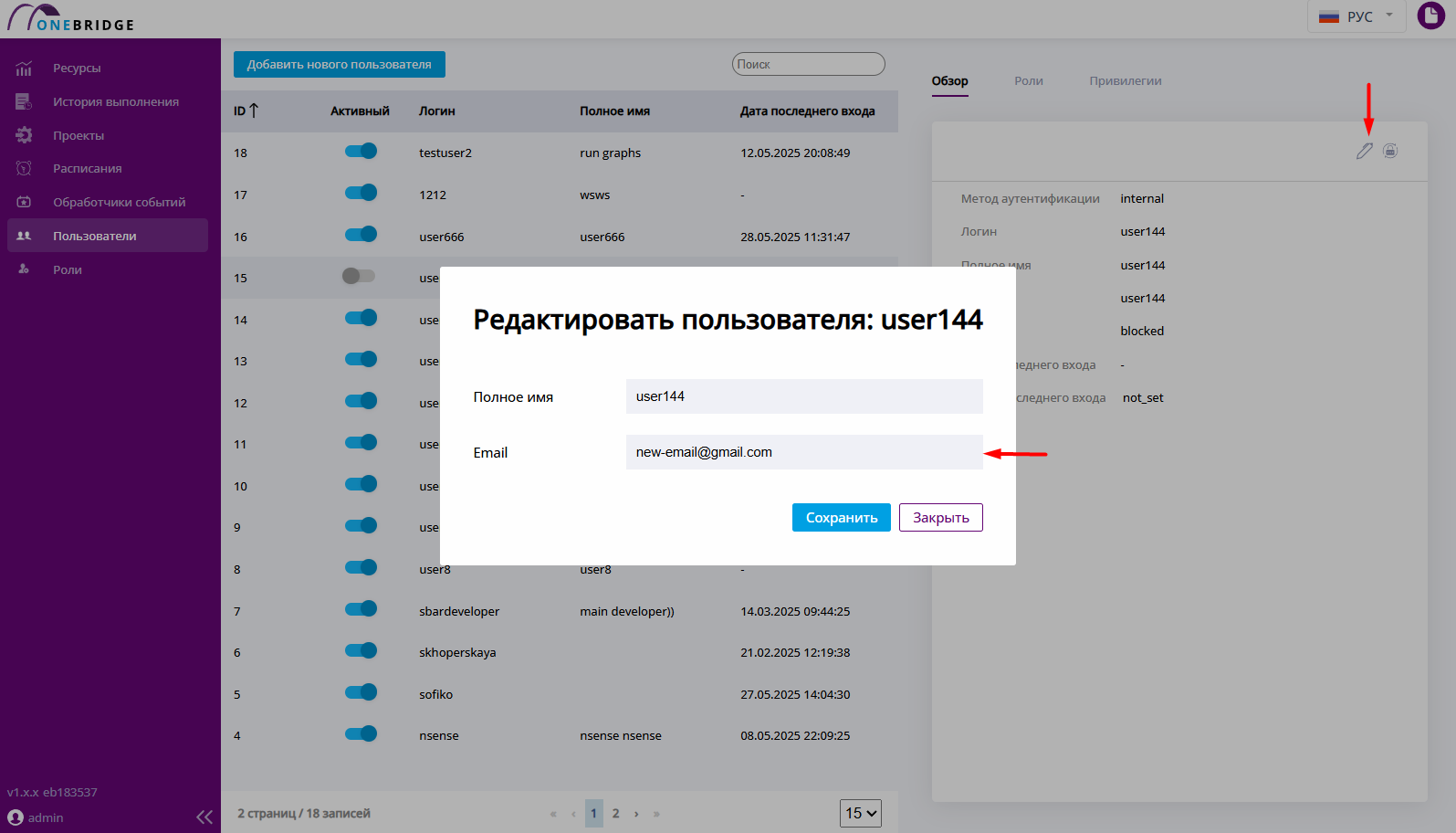Select the sofiko user row
This screenshot has height=833, width=1456.
click(x=560, y=694)
